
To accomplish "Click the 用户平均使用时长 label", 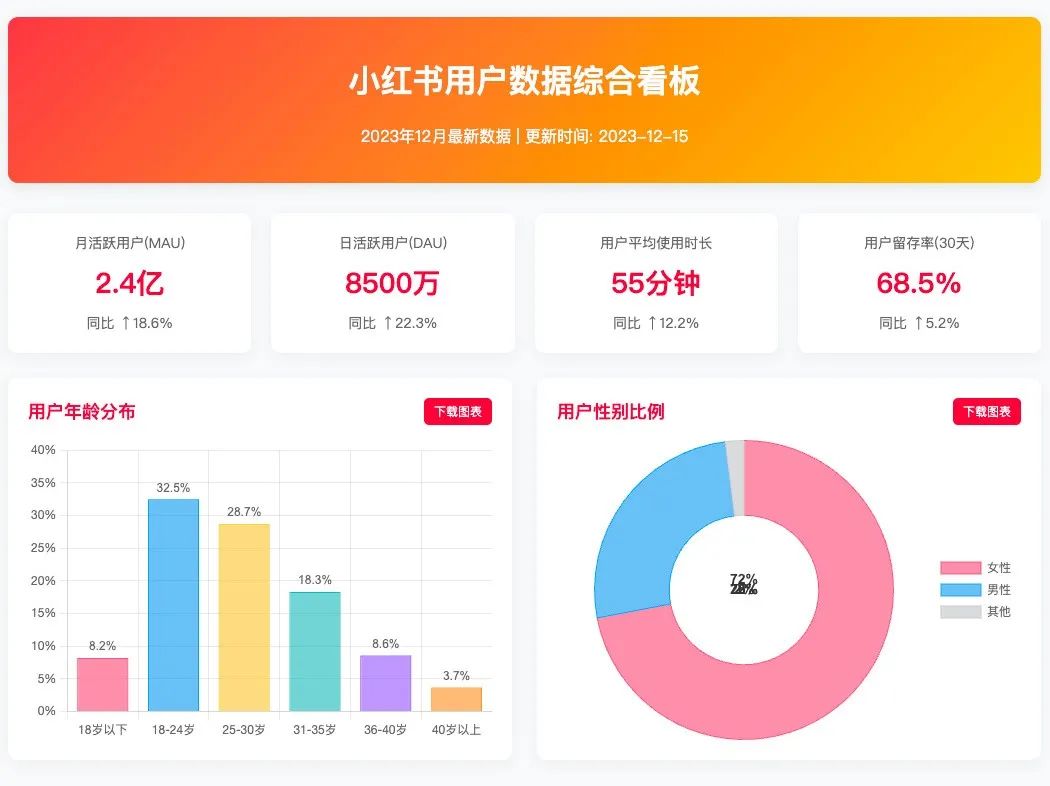I will coord(656,243).
